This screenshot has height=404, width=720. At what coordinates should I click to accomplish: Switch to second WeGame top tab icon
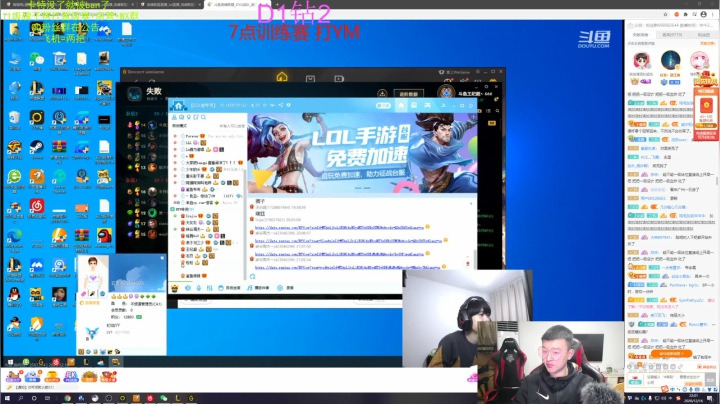pyautogui.click(x=310, y=79)
